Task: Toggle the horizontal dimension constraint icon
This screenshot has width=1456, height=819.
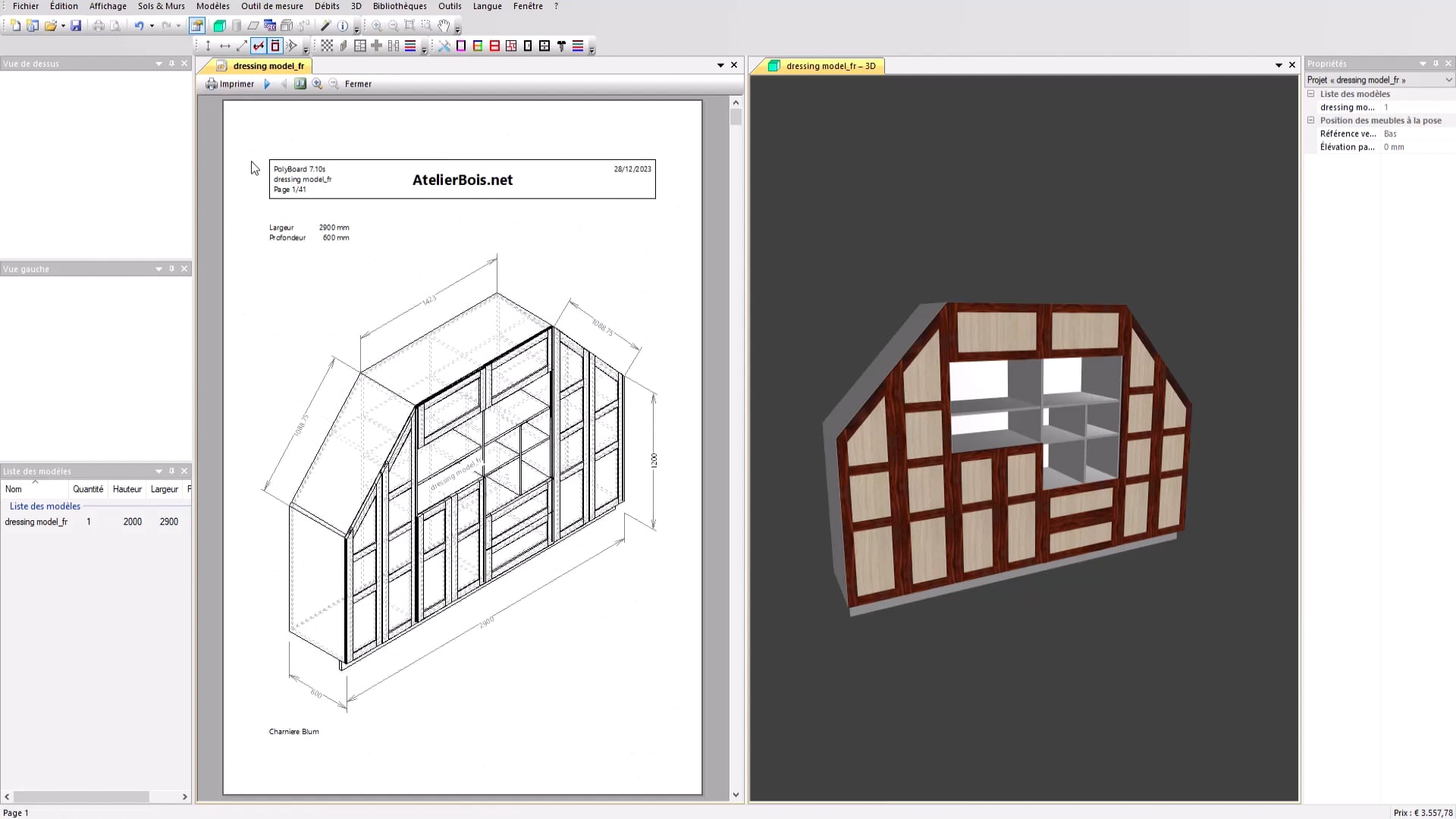Action: click(224, 46)
